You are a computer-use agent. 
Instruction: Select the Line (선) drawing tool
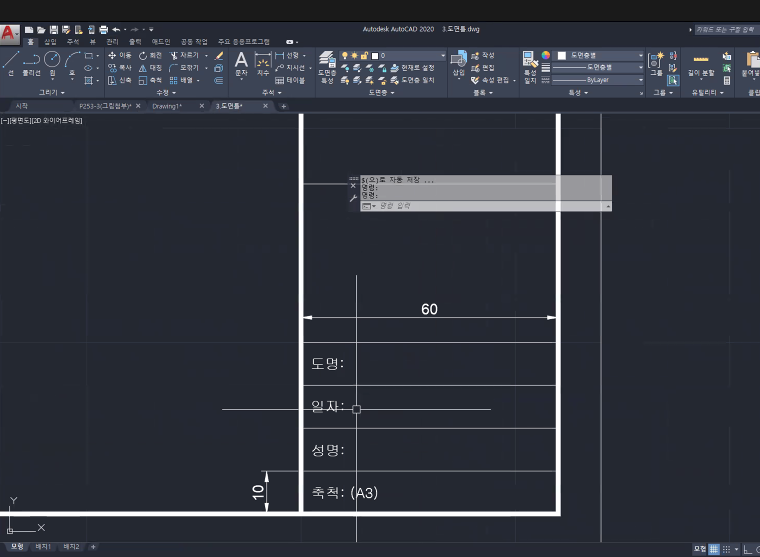point(11,64)
